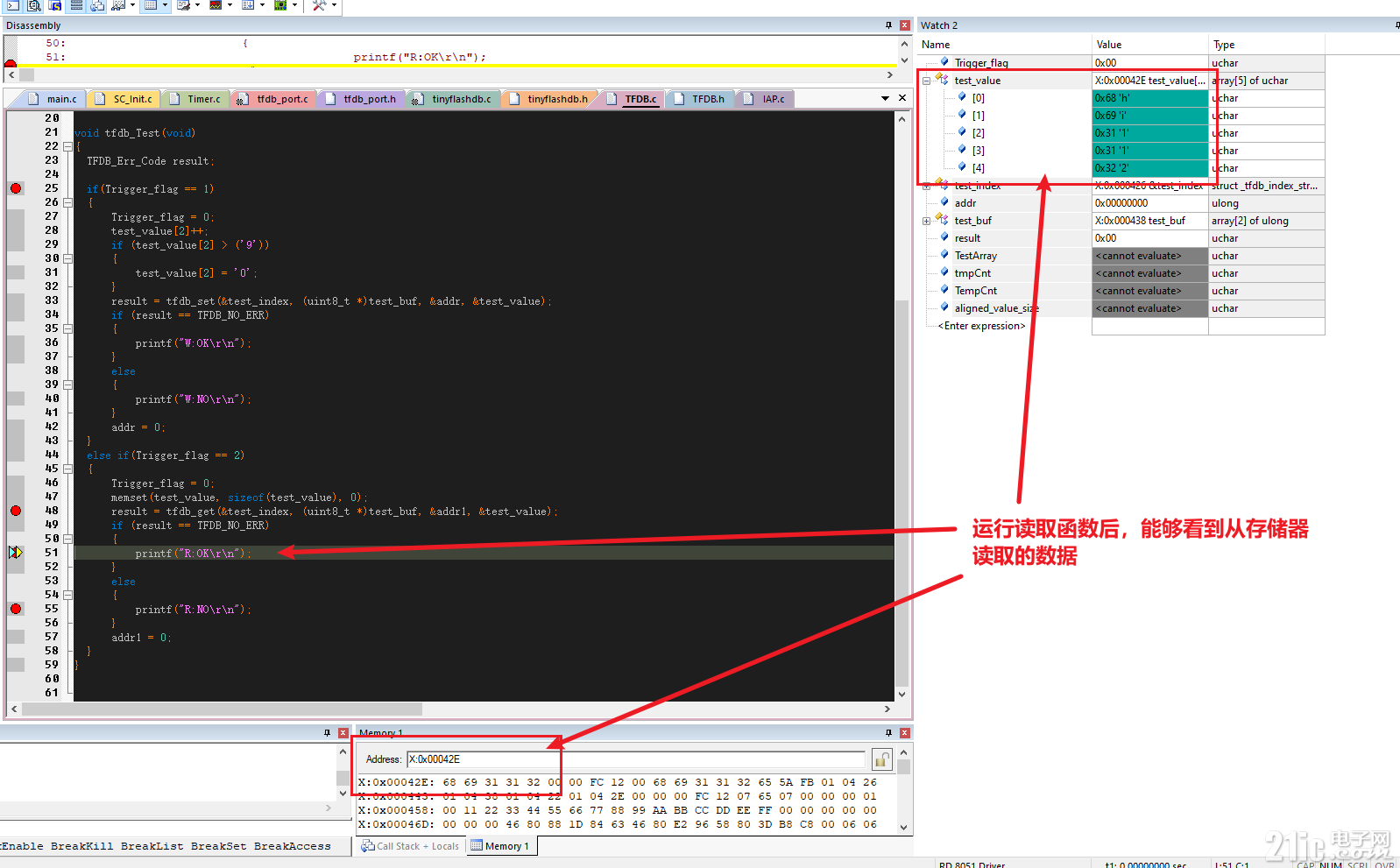Switch to the Timer.c tab
The width and height of the screenshot is (1400, 868).
[195, 99]
